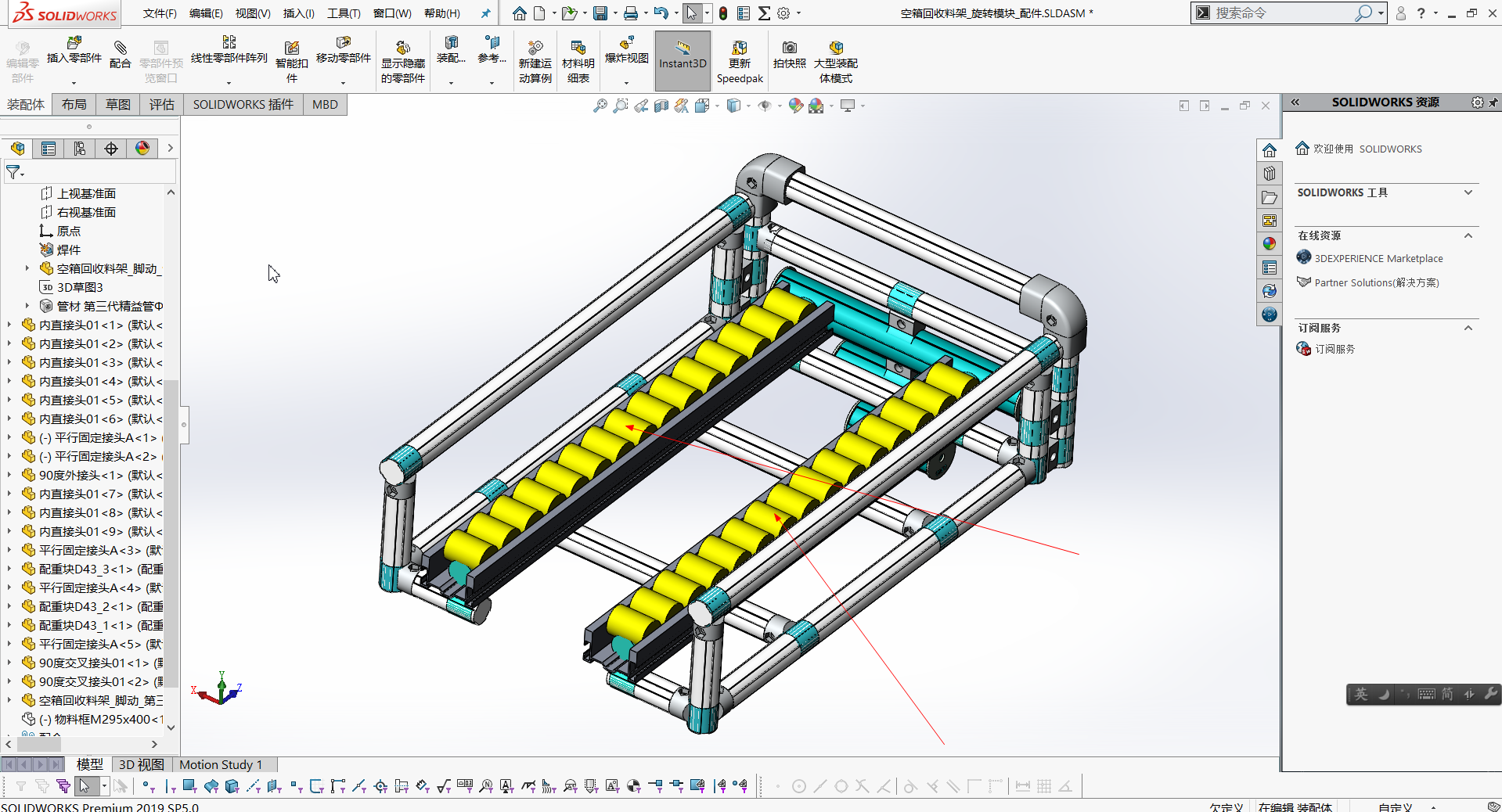Pin the SOLIDWORKS menu bar

(x=485, y=13)
